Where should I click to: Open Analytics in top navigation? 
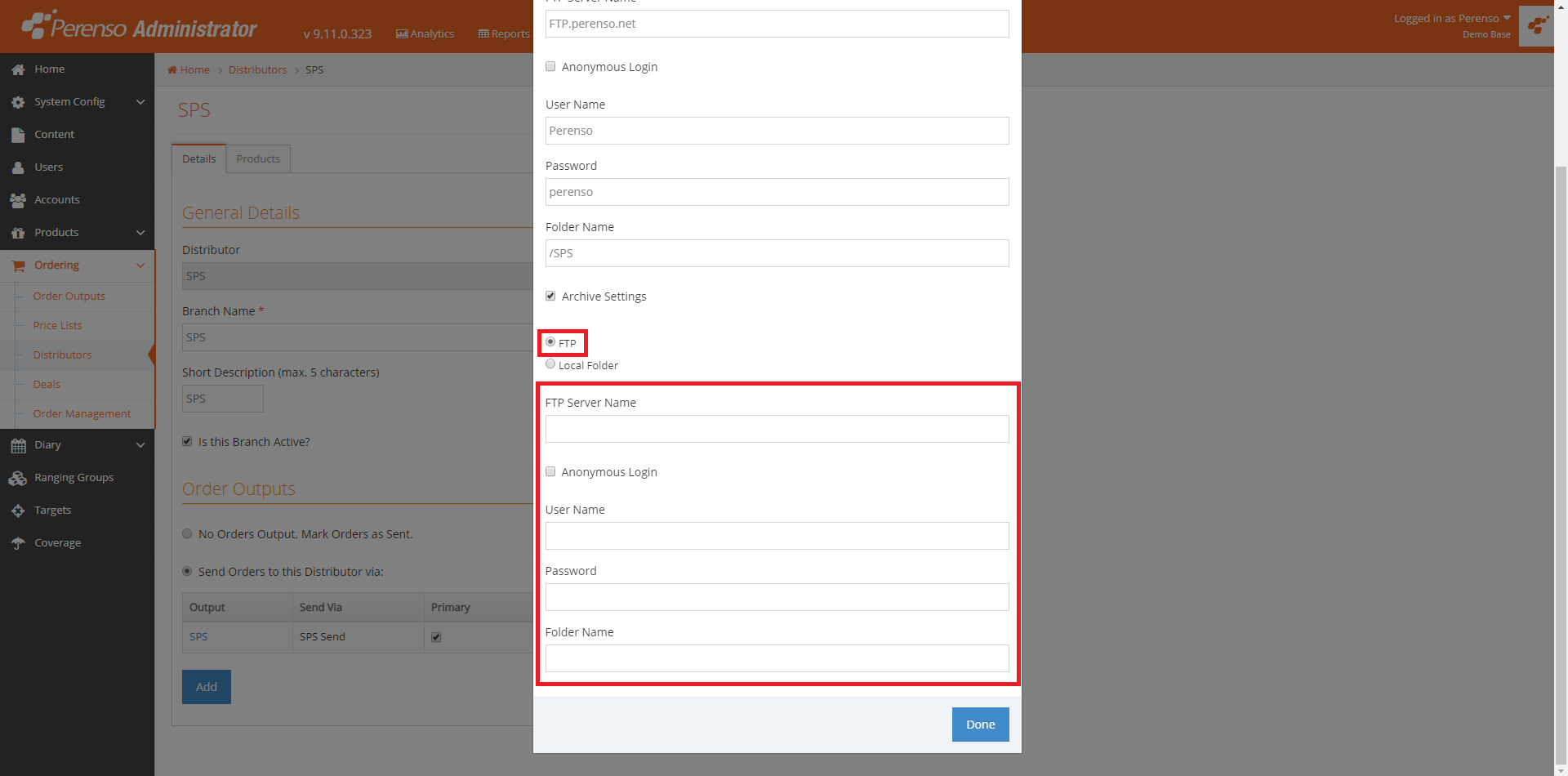point(425,33)
